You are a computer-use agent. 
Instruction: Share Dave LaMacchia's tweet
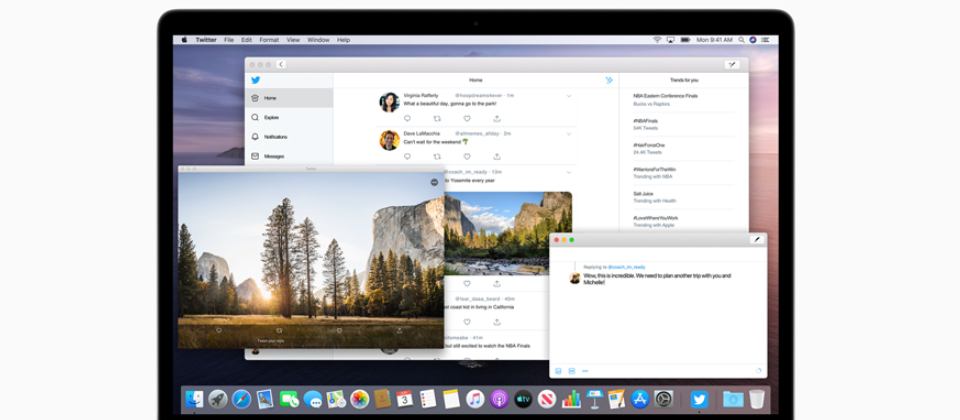tap(497, 157)
